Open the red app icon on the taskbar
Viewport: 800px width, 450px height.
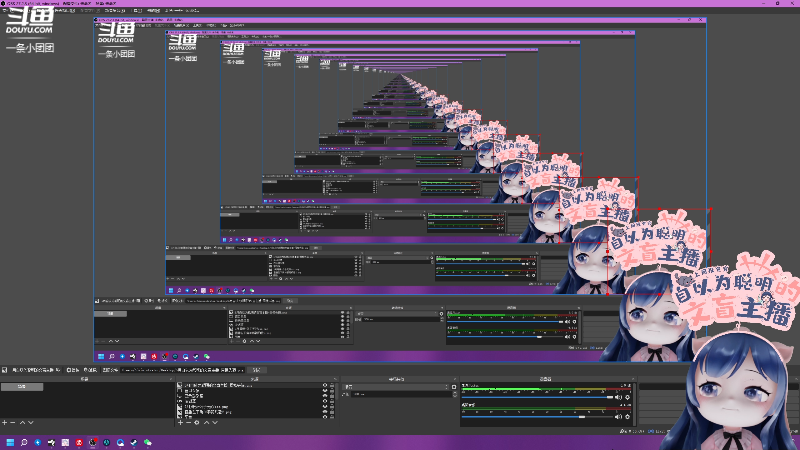pyautogui.click(x=79, y=442)
